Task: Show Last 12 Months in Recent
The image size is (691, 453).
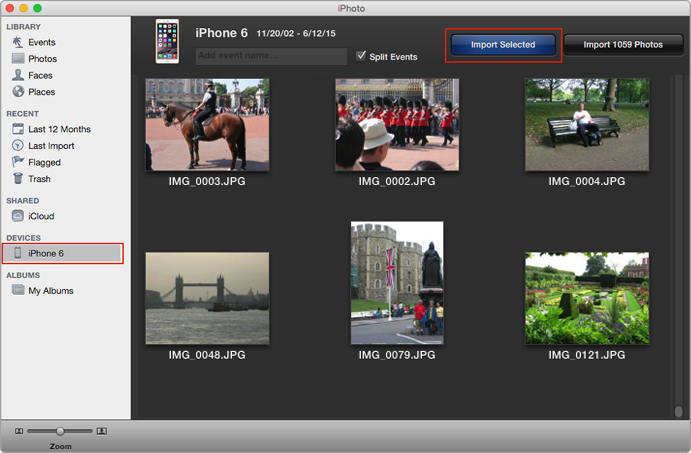Action: pos(59,129)
